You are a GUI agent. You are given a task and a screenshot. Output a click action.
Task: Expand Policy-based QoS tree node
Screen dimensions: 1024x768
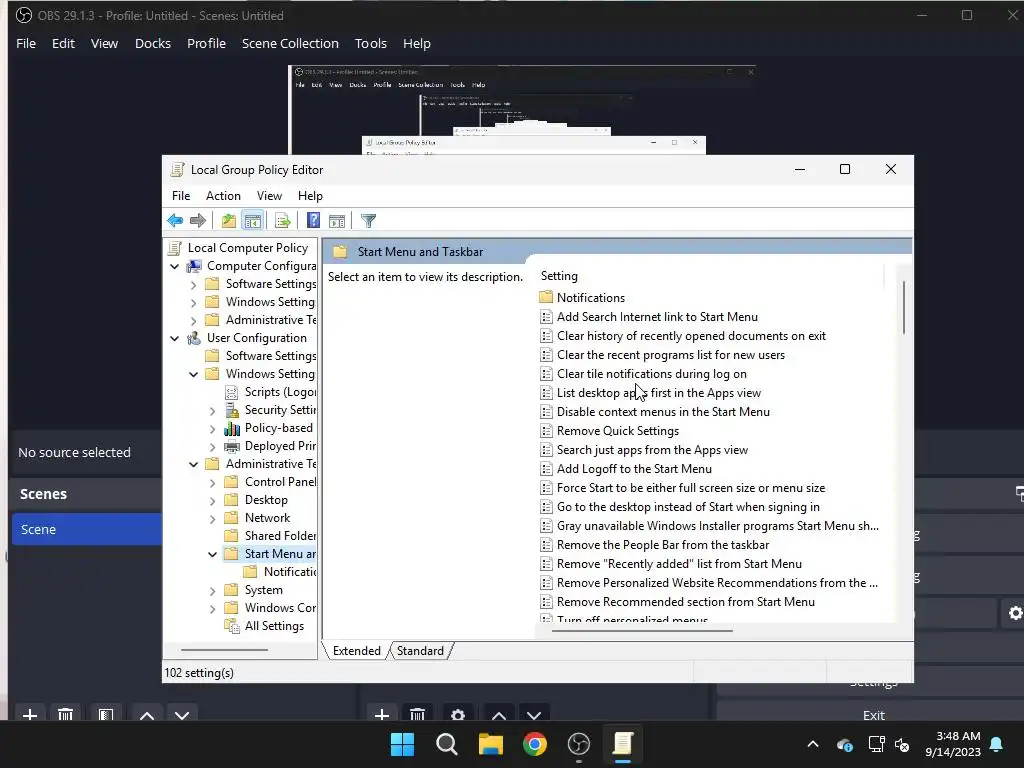tap(212, 429)
